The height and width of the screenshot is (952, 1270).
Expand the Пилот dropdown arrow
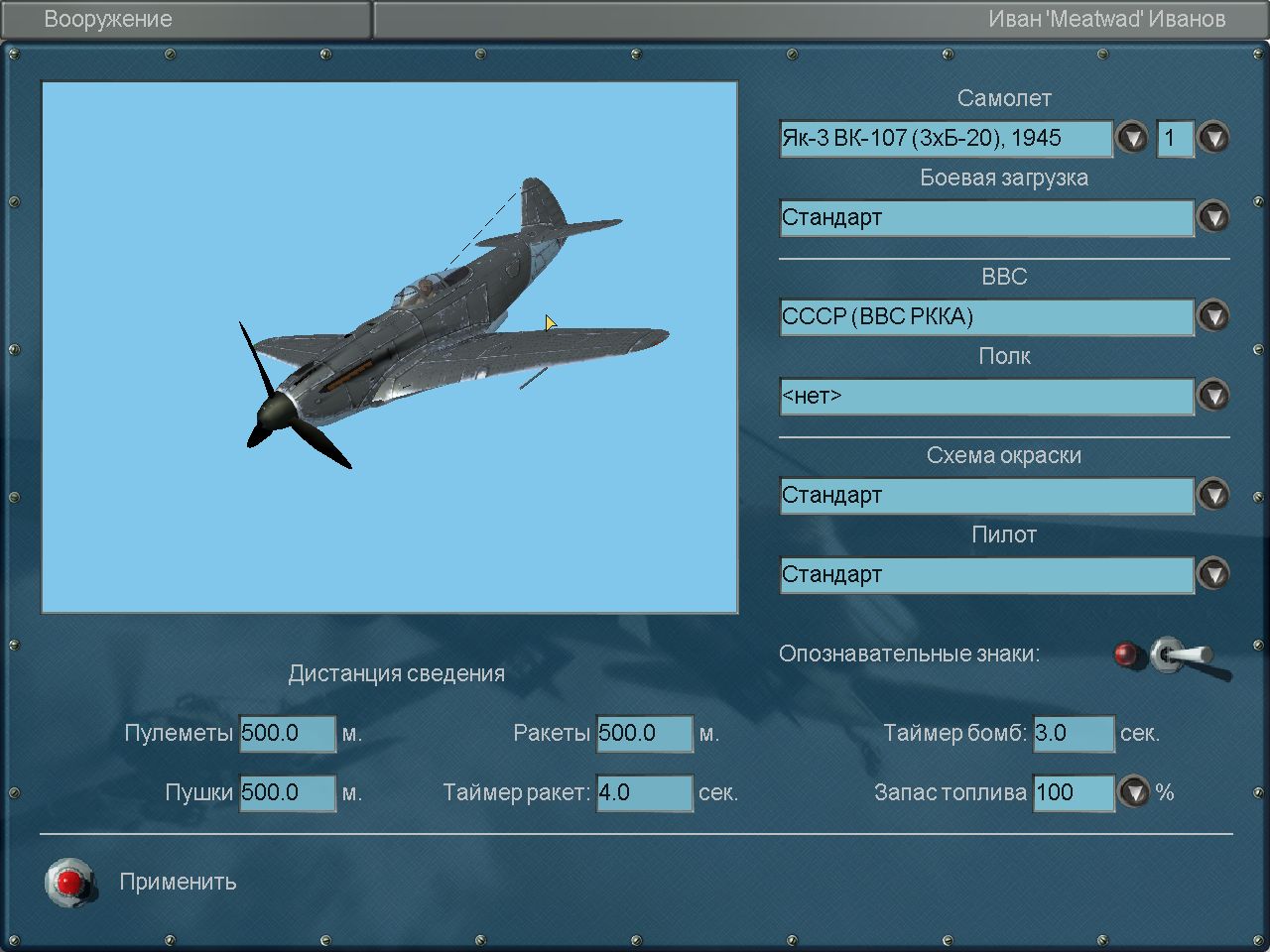pos(1213,574)
